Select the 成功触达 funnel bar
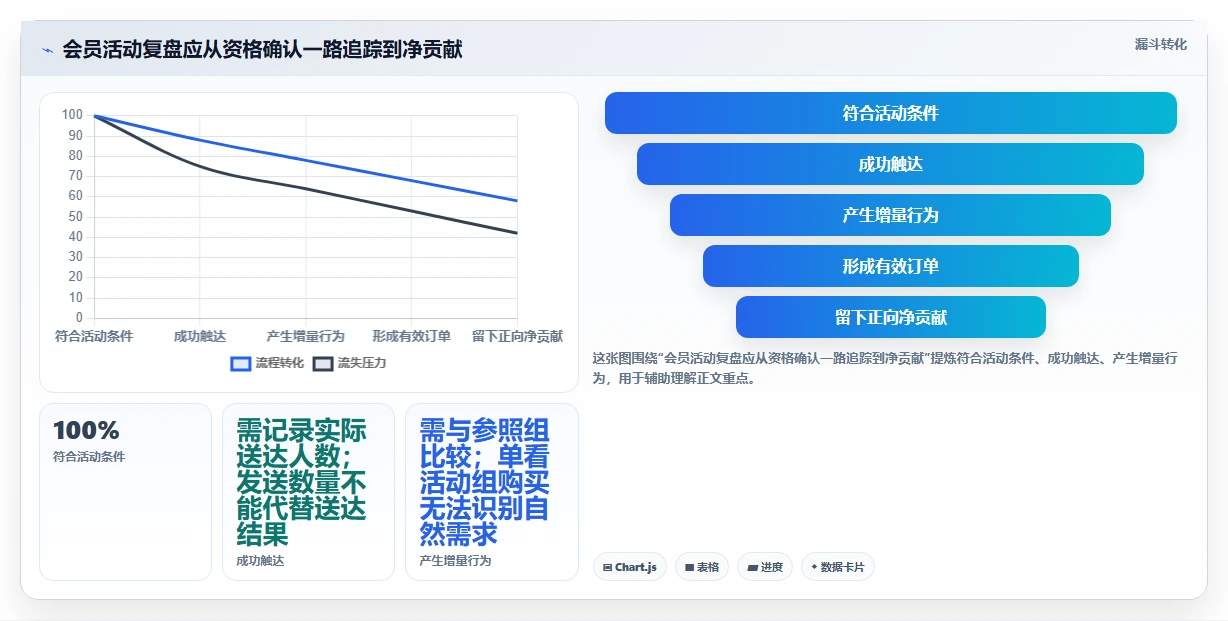 pyautogui.click(x=890, y=164)
